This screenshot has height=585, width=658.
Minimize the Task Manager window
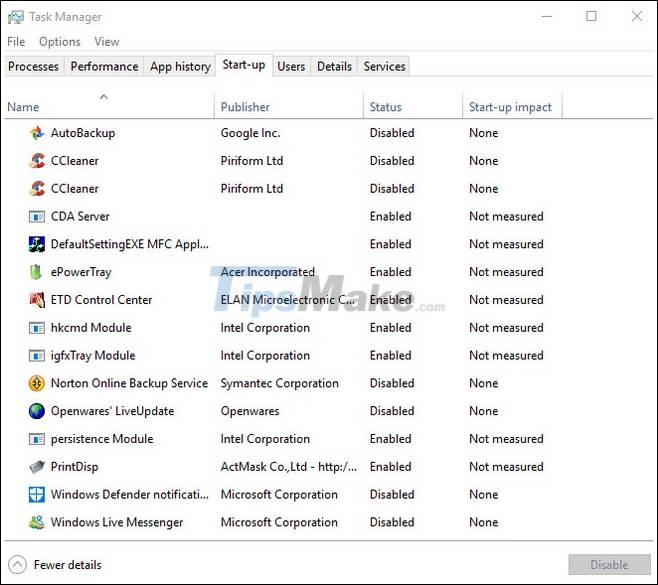coord(547,16)
